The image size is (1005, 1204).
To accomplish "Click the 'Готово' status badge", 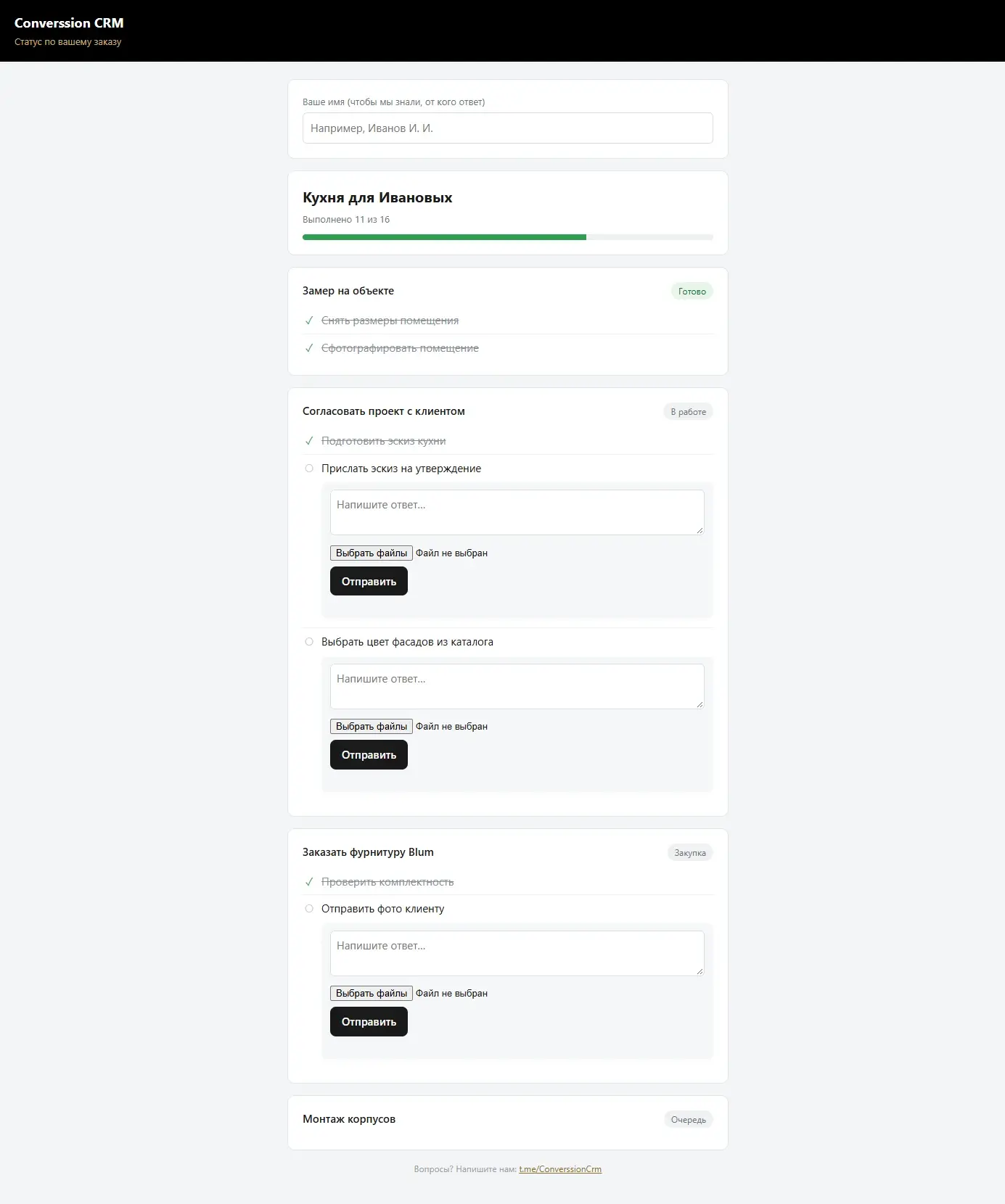I will pos(692,292).
